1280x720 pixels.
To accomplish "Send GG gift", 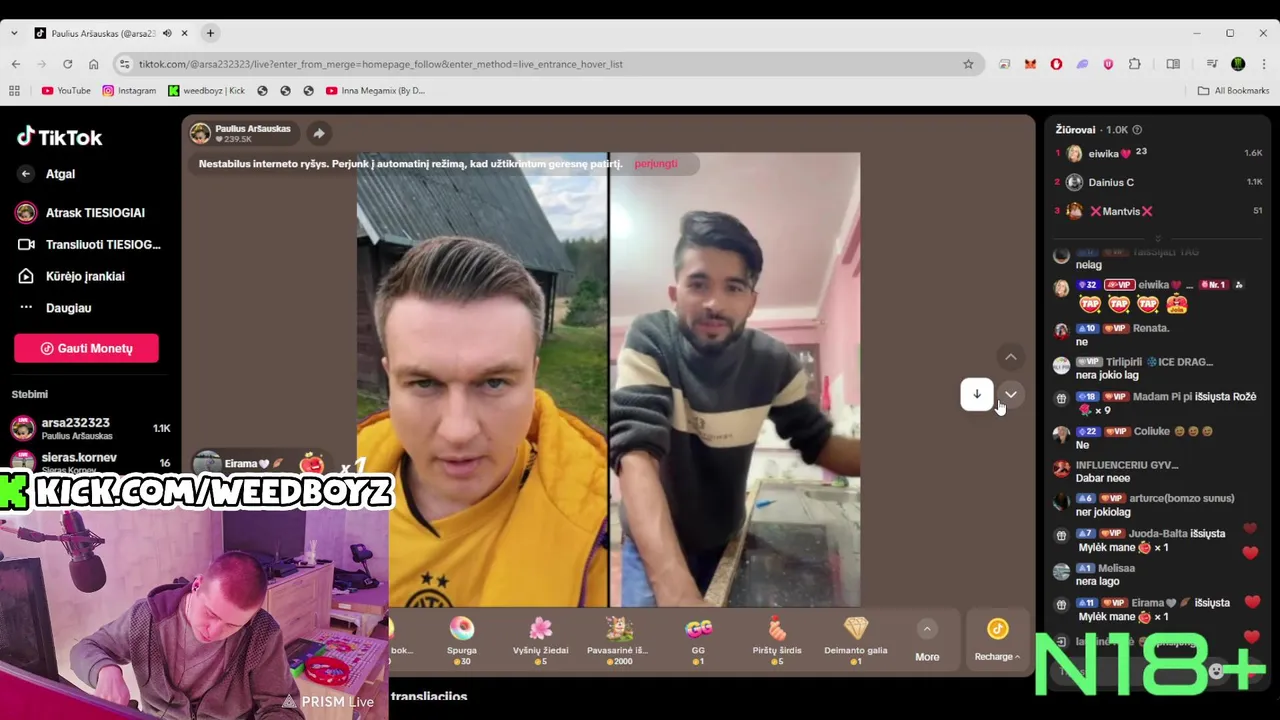I will (698, 640).
